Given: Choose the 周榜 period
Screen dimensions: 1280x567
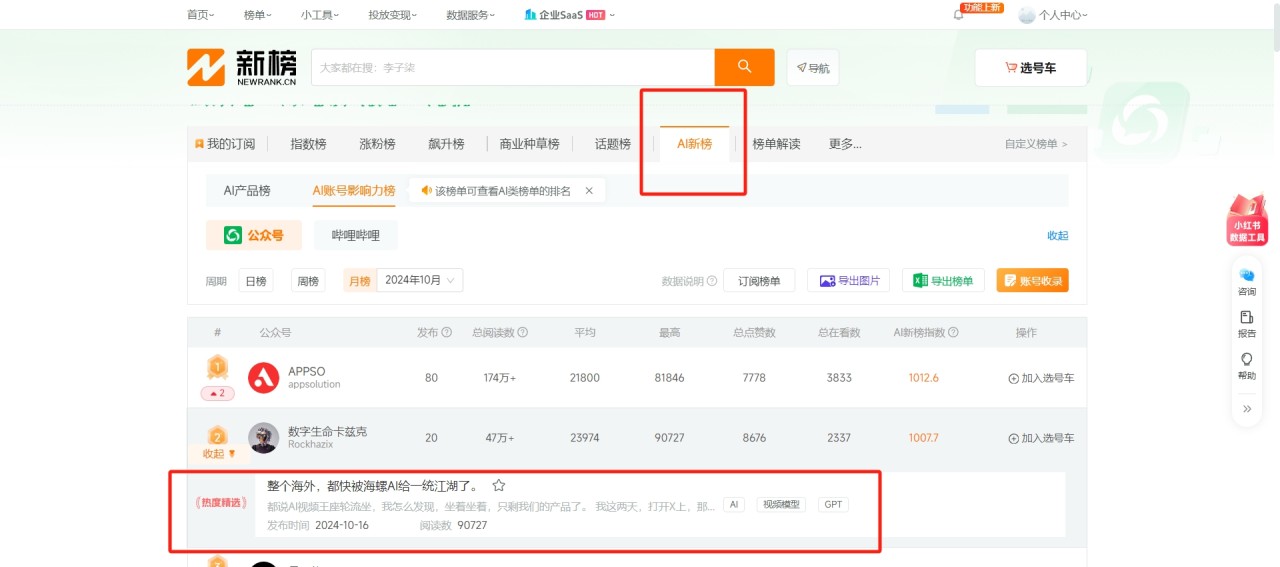Looking at the screenshot, I should point(309,281).
